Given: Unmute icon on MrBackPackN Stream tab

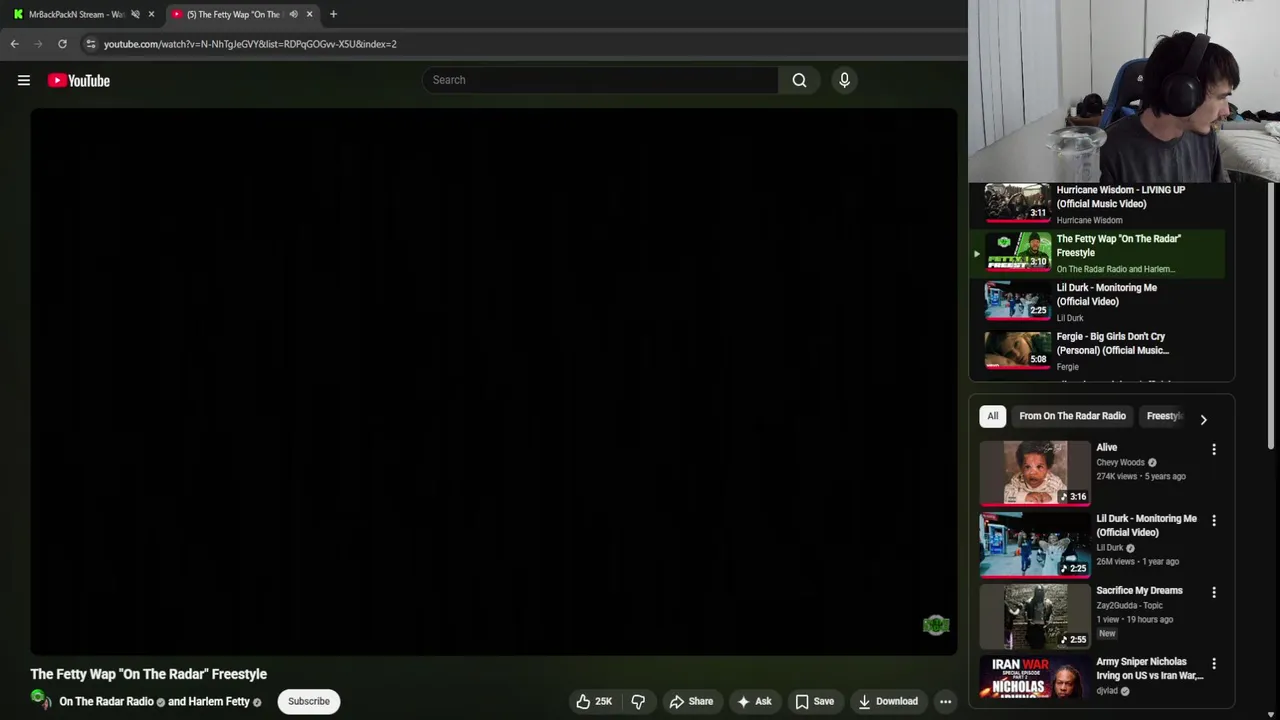Looking at the screenshot, I should [x=135, y=14].
